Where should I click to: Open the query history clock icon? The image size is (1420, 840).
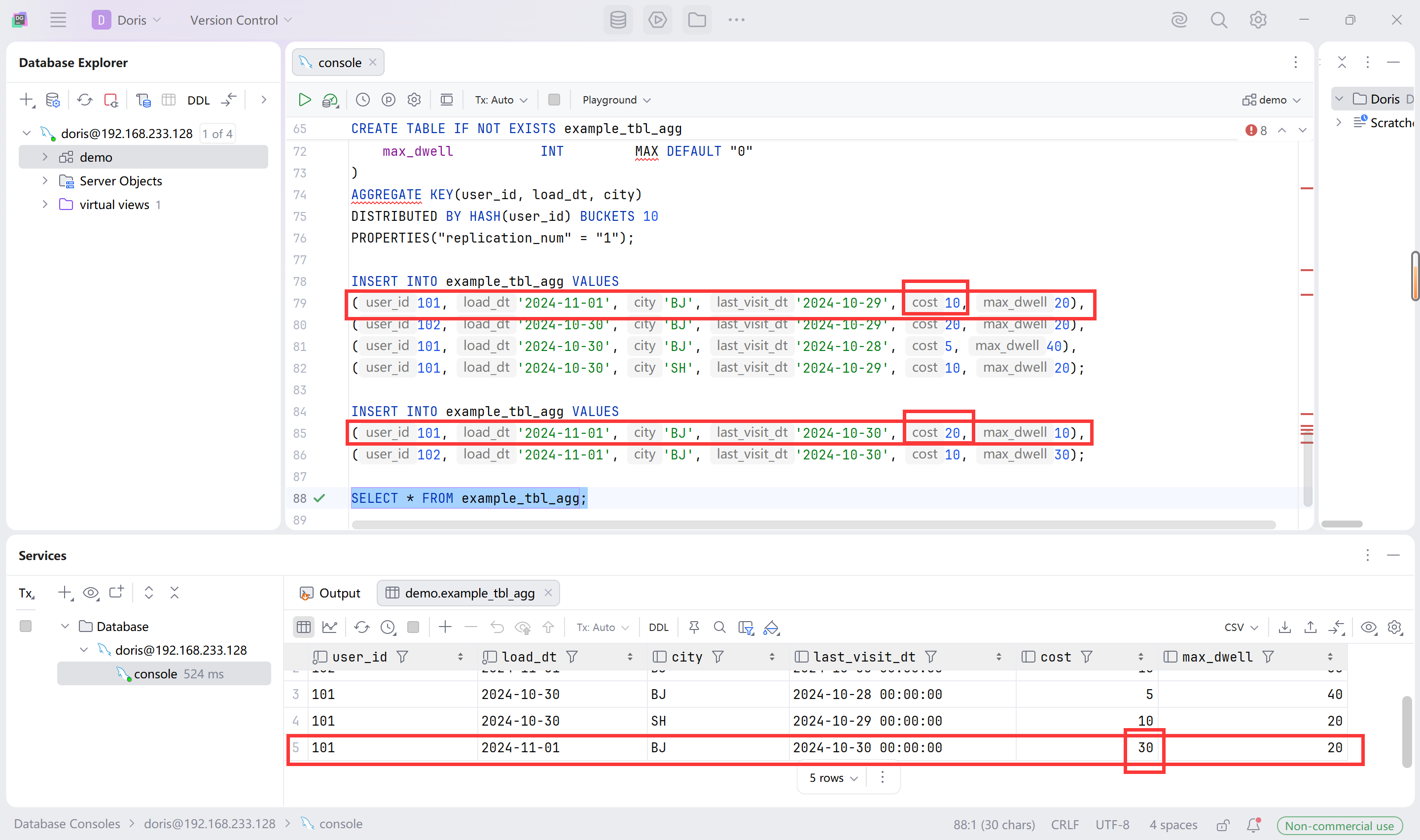click(x=363, y=100)
